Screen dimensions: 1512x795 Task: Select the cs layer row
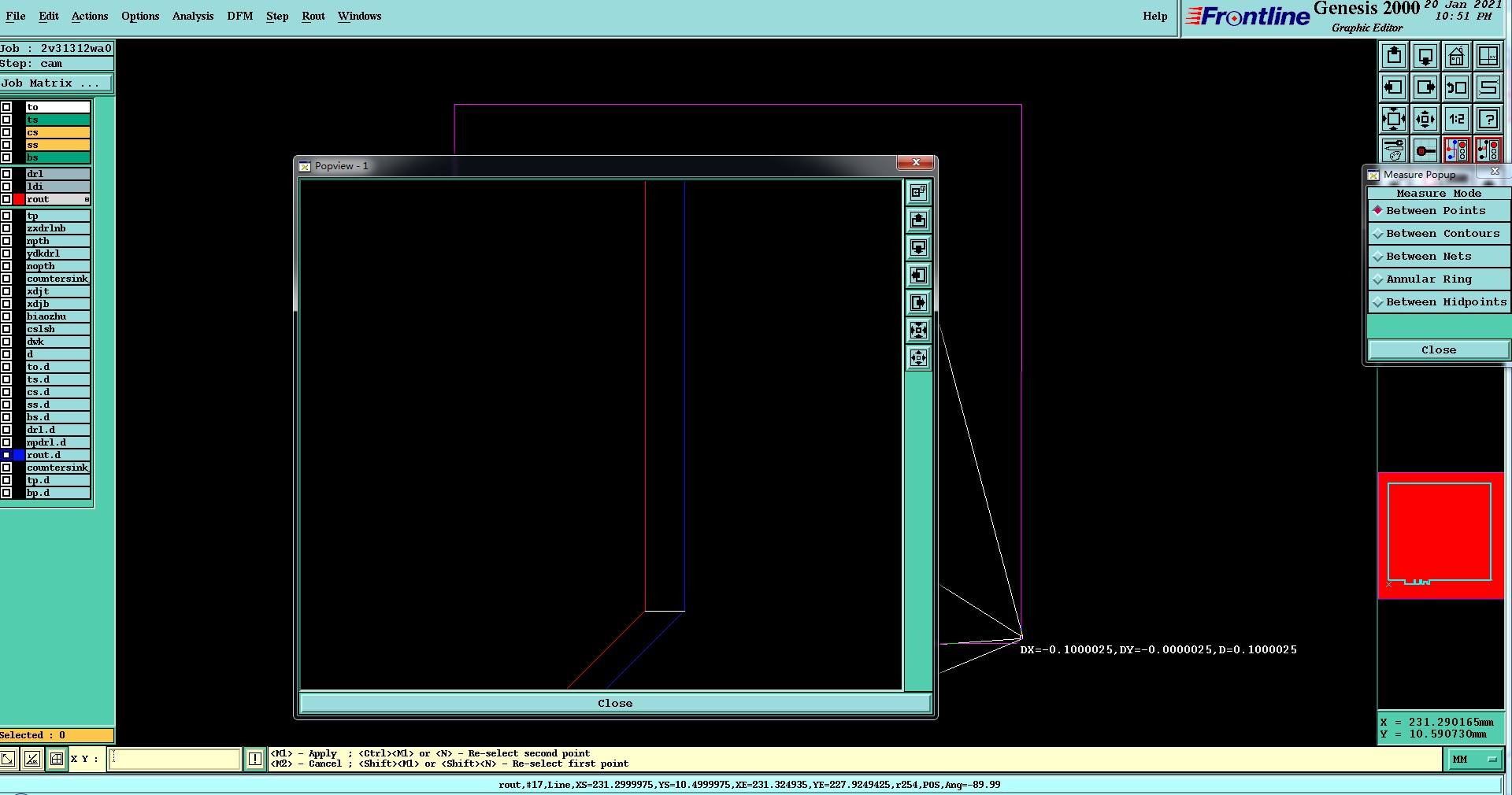[x=57, y=132]
